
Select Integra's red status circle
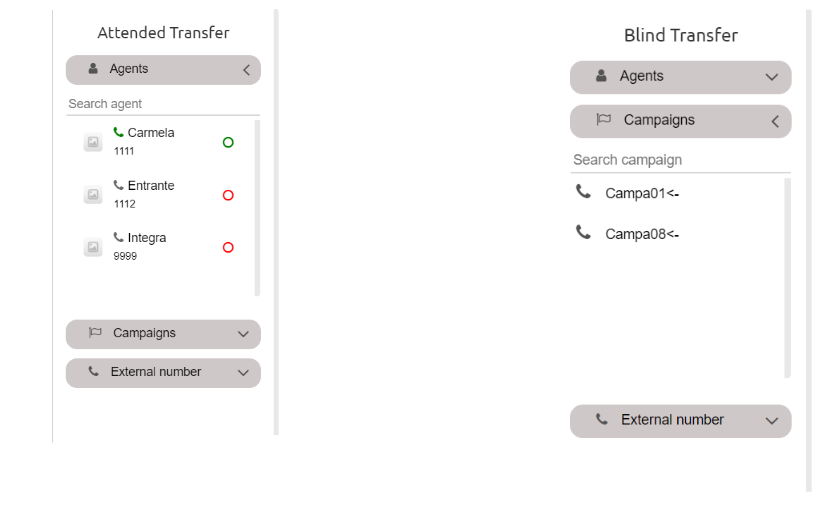228,247
